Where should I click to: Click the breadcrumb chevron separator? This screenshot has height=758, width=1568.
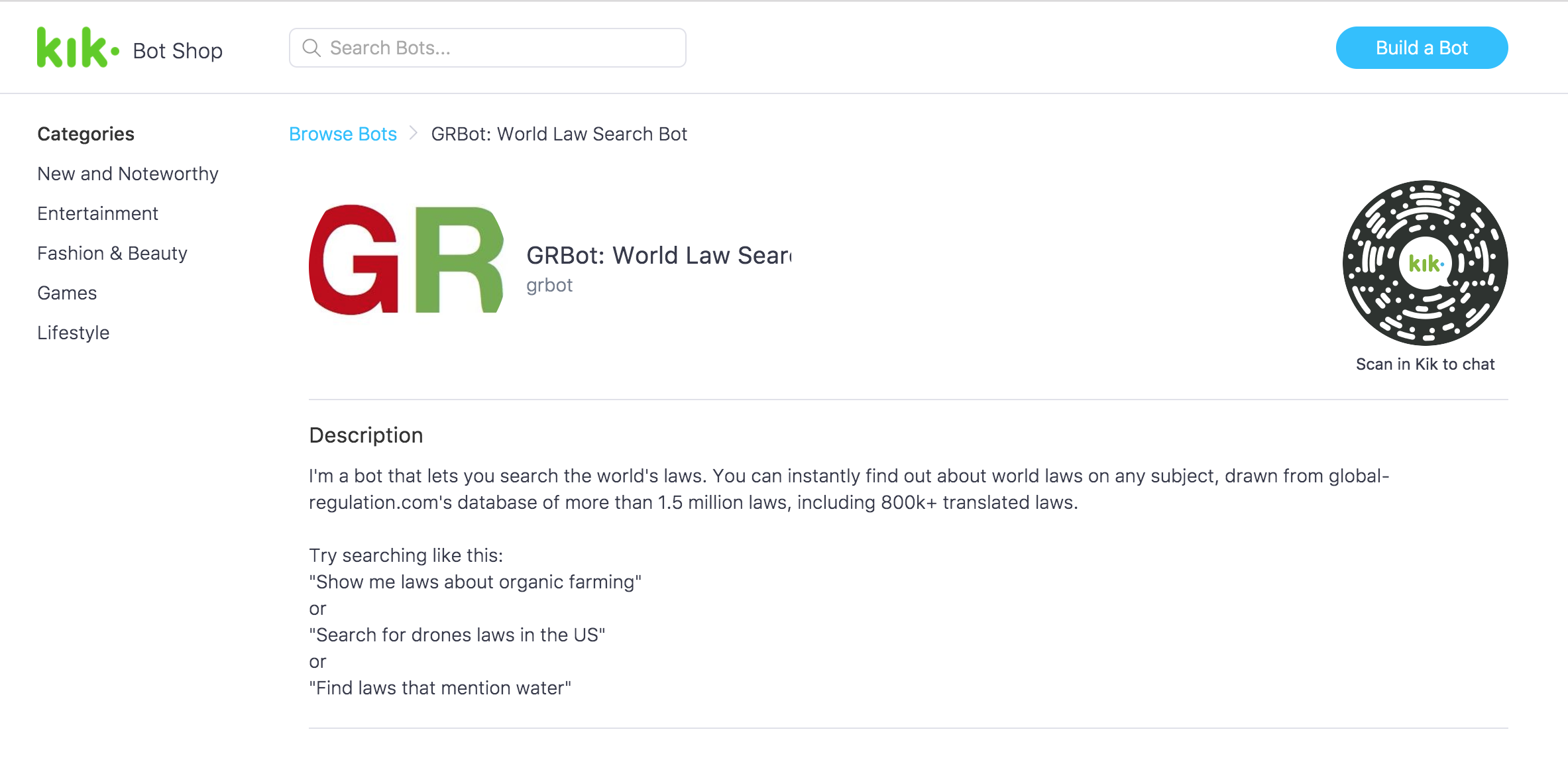point(414,133)
